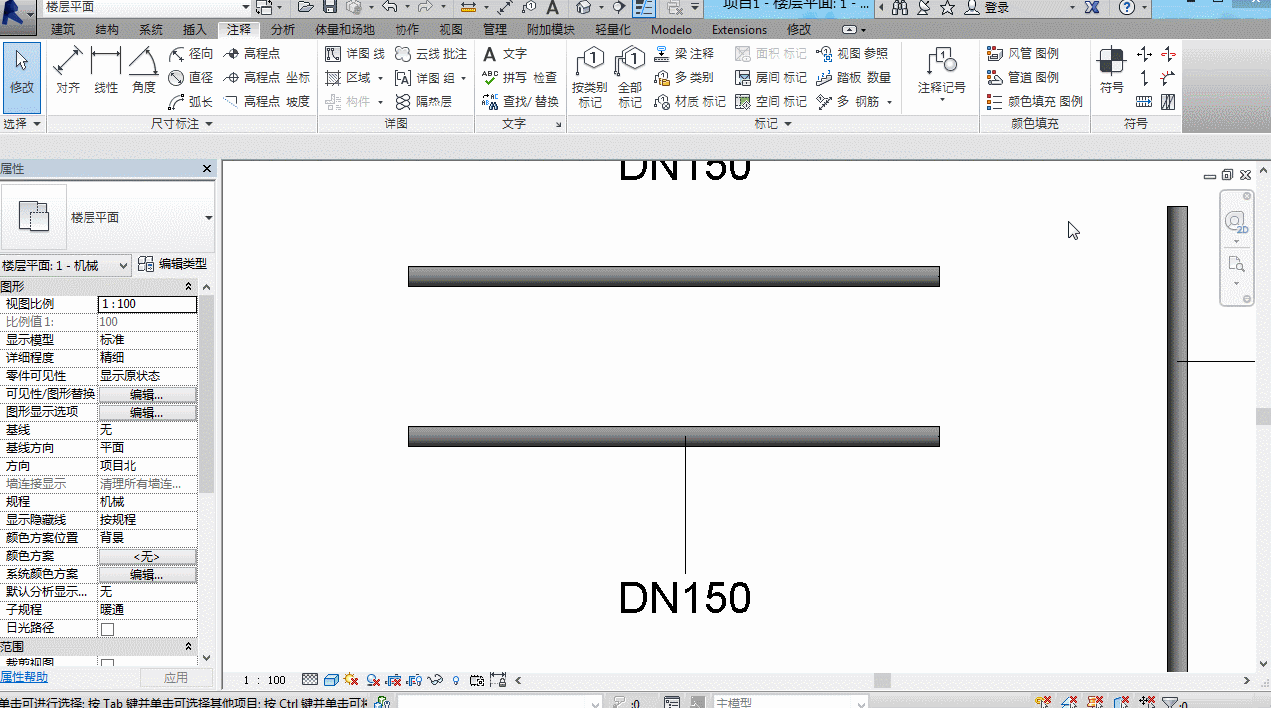Open the 属性帮助 link
This screenshot has height=708, width=1271.
tap(24, 677)
